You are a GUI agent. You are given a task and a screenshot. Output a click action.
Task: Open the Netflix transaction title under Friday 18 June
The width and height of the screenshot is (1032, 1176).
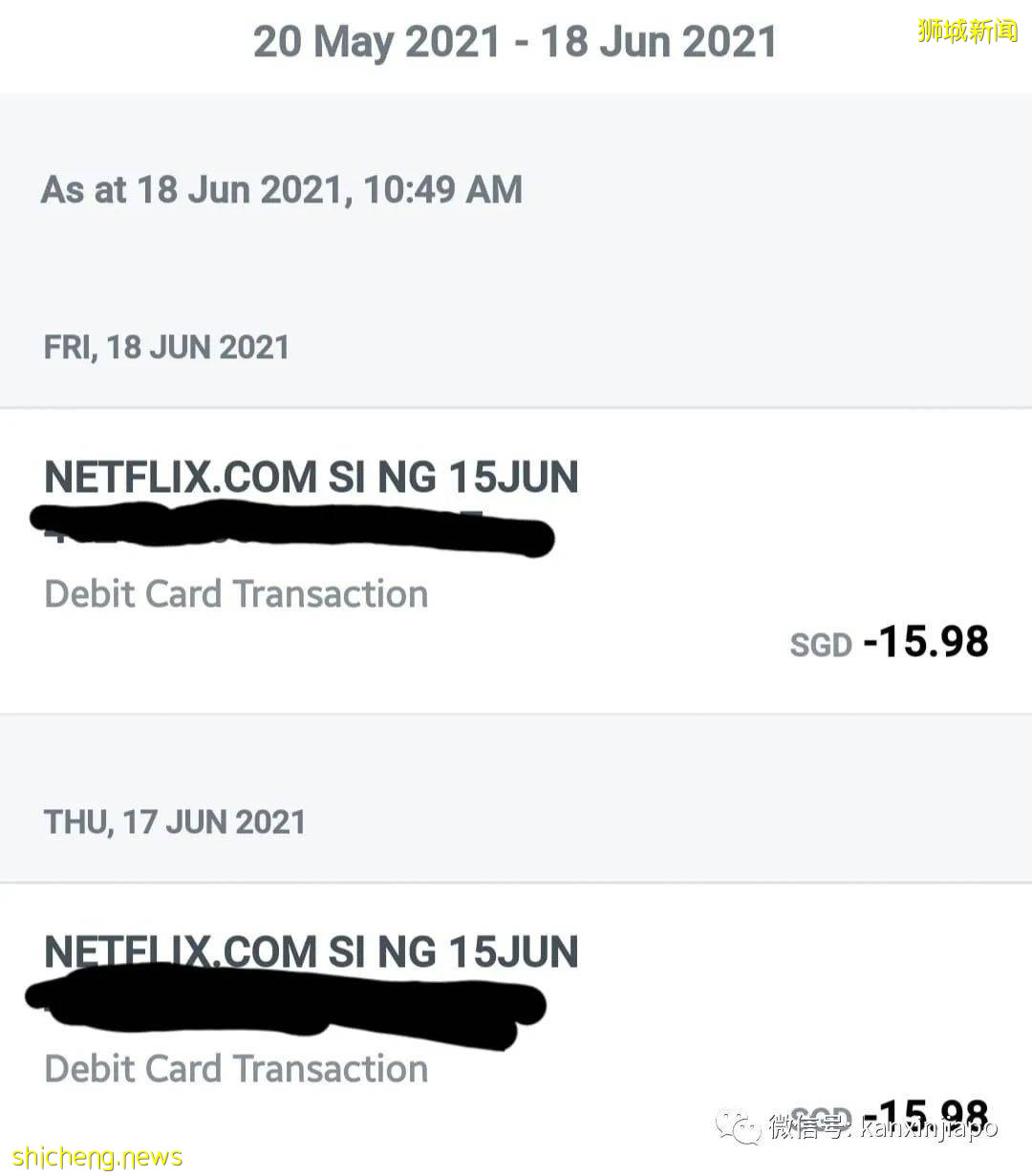tap(312, 477)
